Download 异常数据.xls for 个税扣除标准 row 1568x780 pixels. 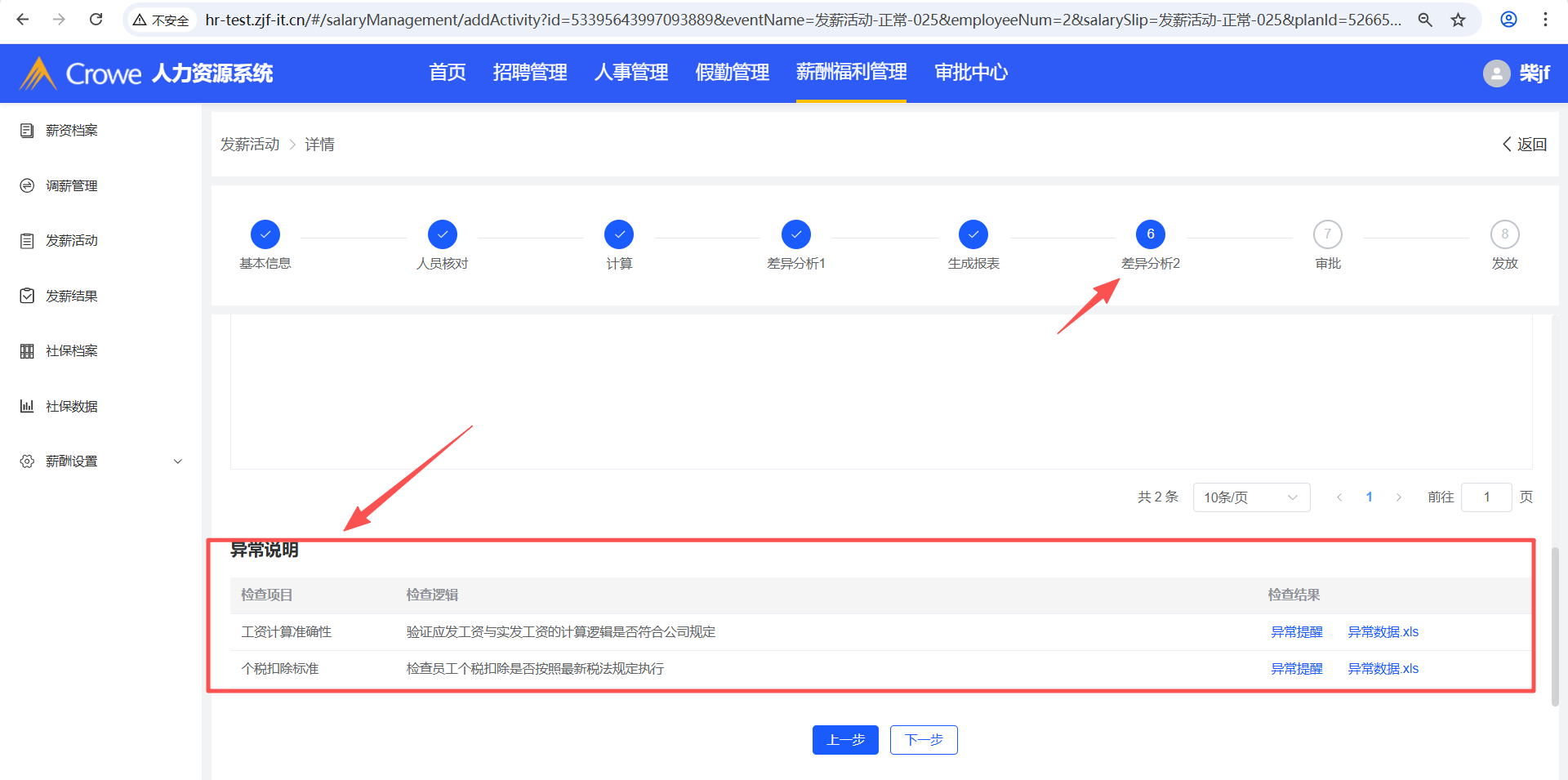tap(1383, 669)
